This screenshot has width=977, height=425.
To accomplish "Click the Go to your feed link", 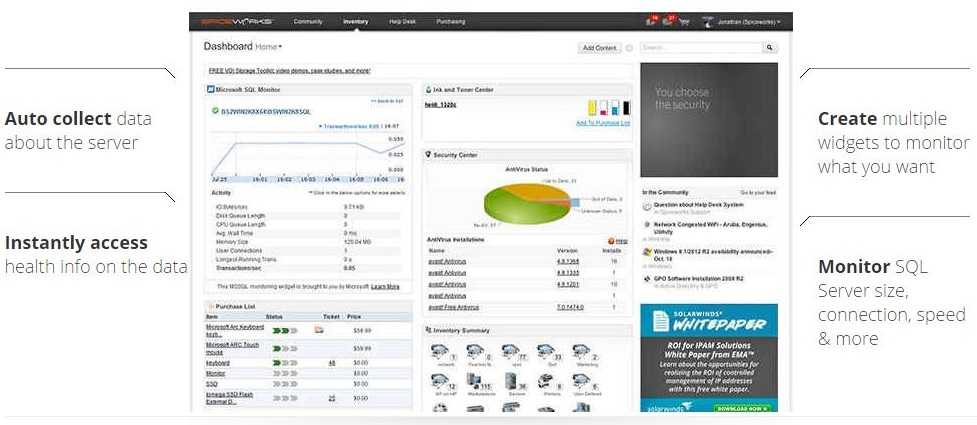I will [x=758, y=193].
